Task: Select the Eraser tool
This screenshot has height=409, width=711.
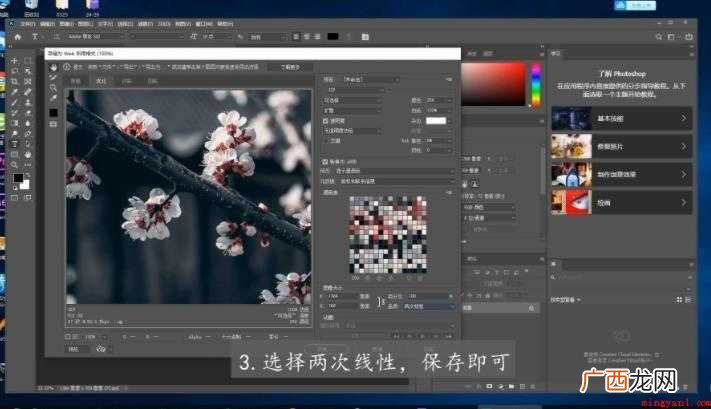Action: tap(28, 113)
